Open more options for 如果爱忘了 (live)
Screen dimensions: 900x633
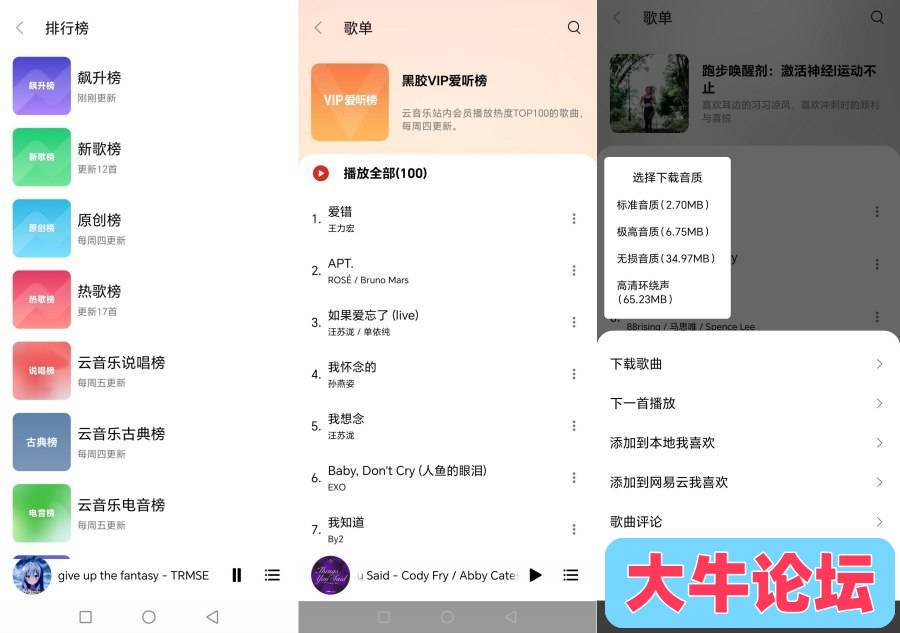tap(574, 322)
